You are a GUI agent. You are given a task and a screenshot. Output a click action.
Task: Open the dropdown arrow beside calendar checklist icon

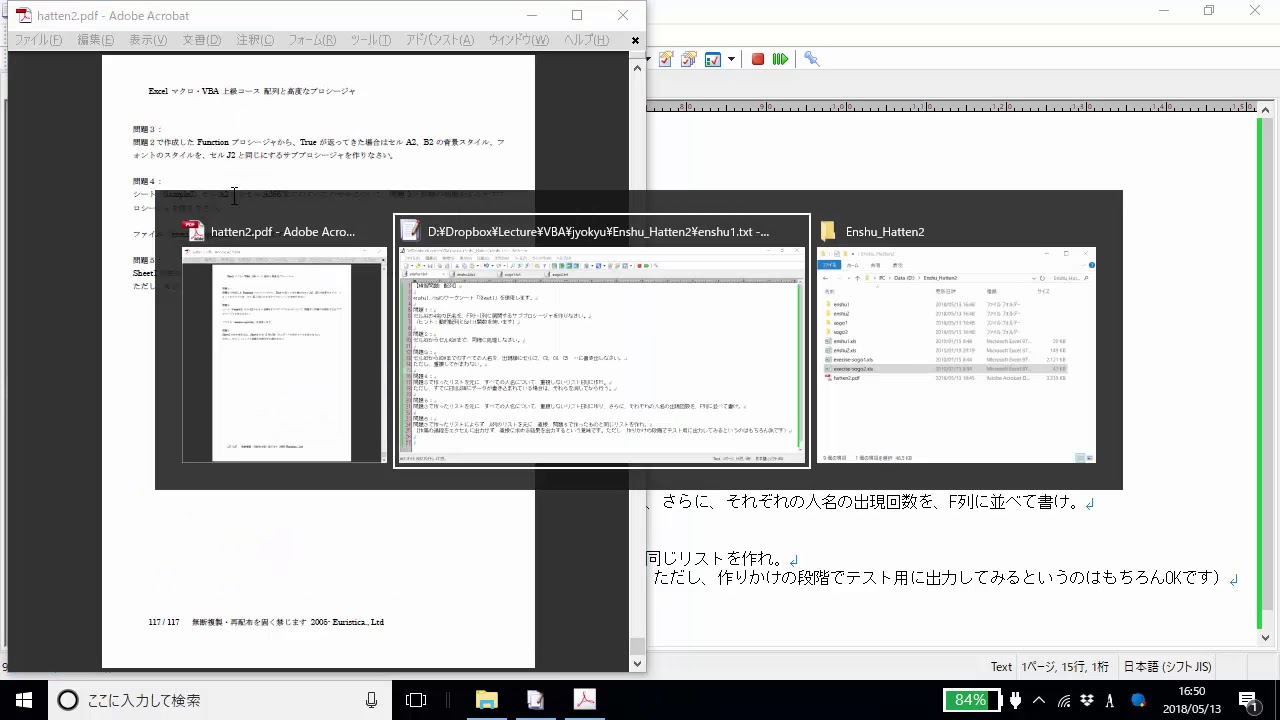click(x=731, y=60)
